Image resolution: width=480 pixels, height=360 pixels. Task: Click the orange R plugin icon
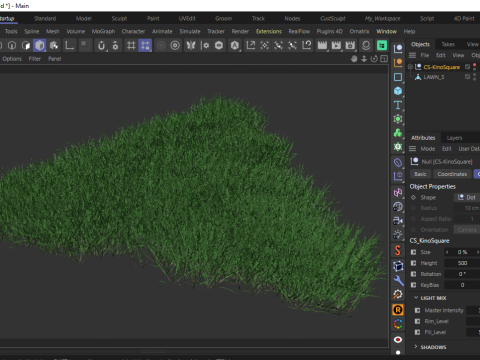[398, 310]
